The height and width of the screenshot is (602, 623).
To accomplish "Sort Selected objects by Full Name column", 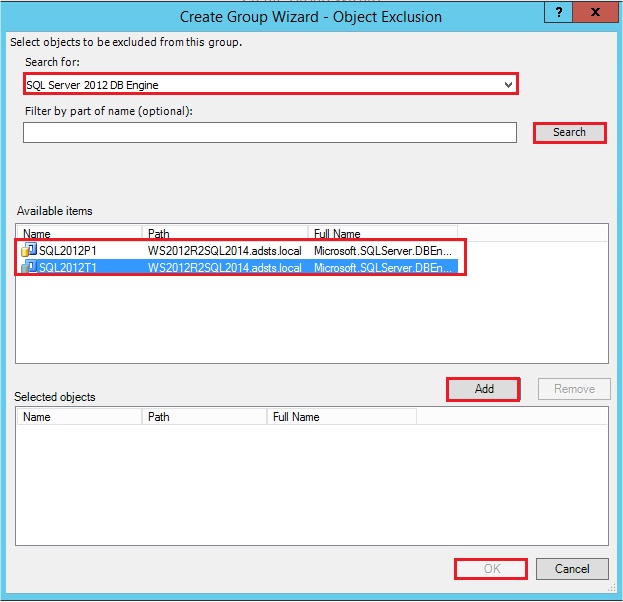I will click(342, 417).
